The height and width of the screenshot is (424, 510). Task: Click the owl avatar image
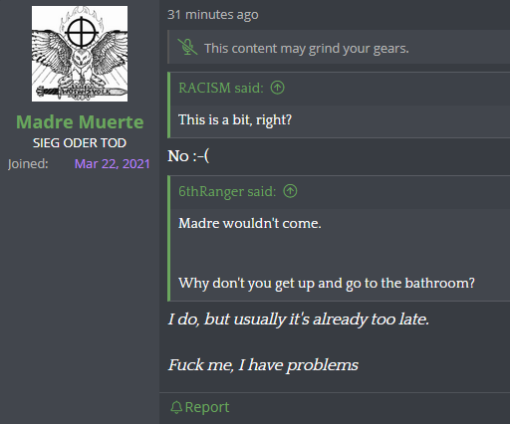(x=80, y=54)
